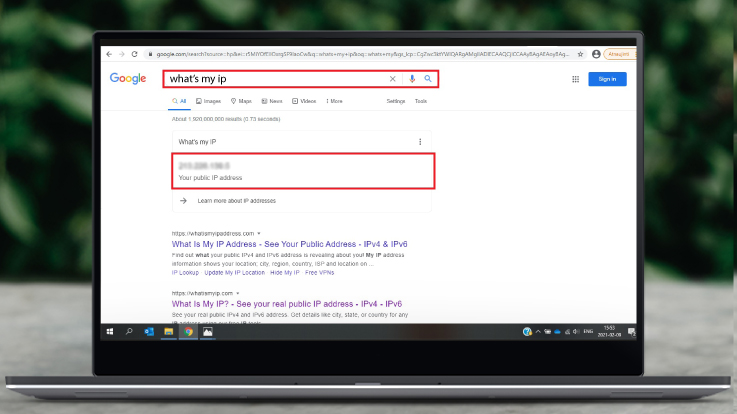Image resolution: width=737 pixels, height=414 pixels.
Task: Click the Sign in button
Action: [x=607, y=79]
